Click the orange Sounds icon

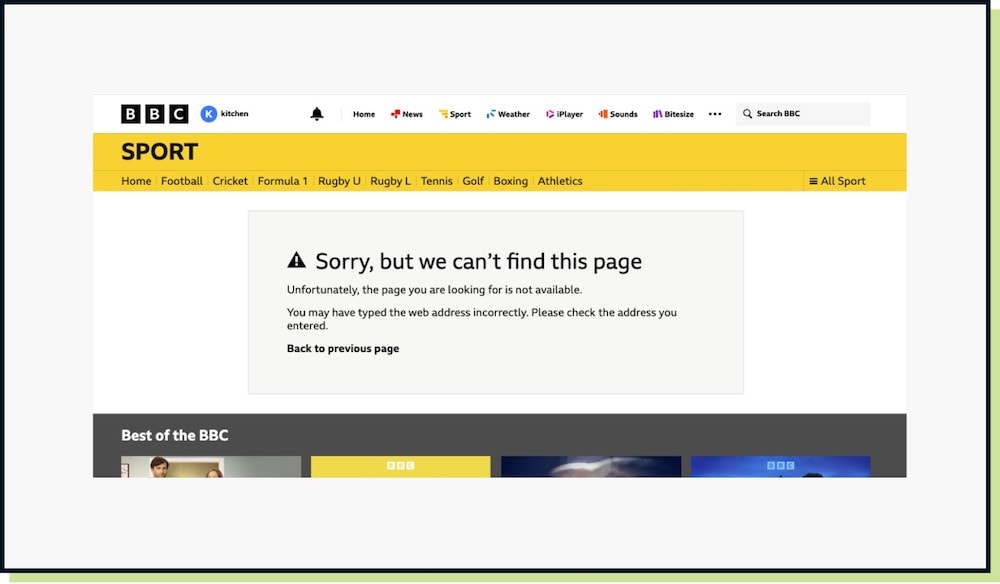603,113
